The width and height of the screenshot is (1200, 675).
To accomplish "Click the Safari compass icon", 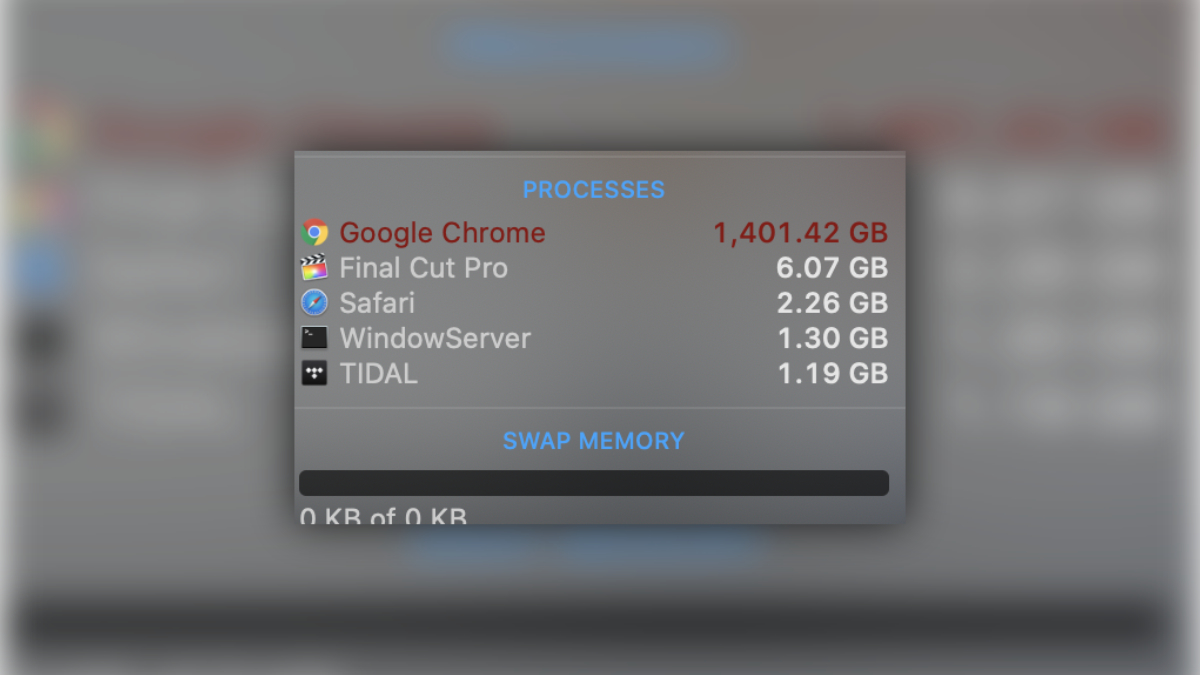I will point(315,303).
